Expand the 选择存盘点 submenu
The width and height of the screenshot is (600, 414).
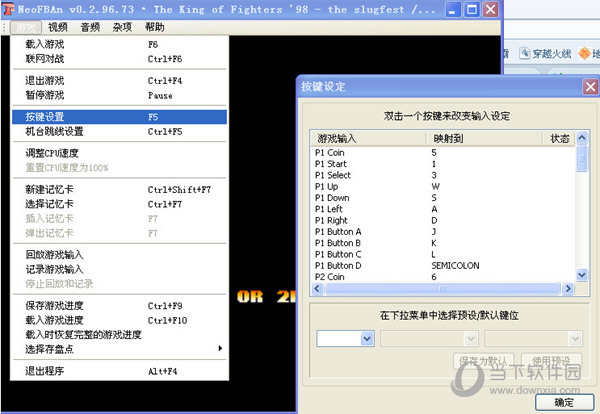tap(119, 349)
